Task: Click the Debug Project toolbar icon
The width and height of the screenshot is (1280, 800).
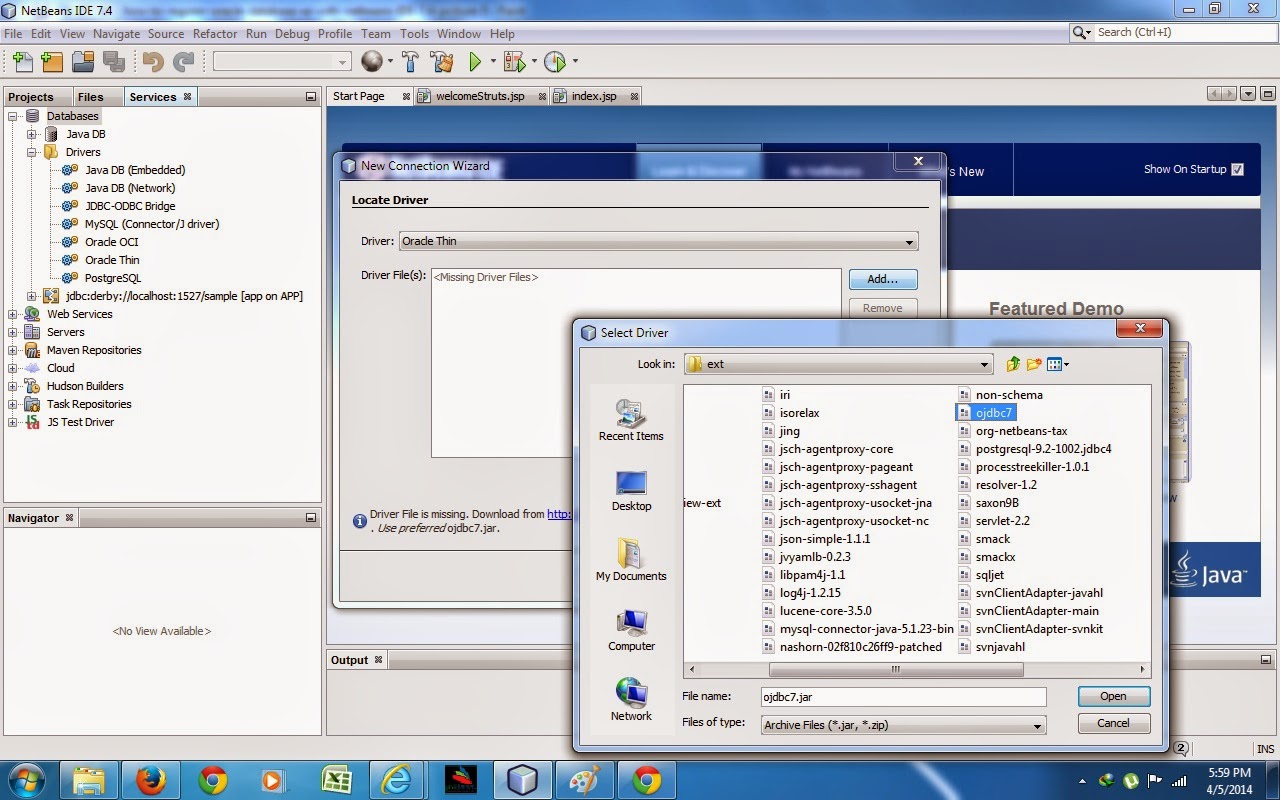Action: (514, 62)
